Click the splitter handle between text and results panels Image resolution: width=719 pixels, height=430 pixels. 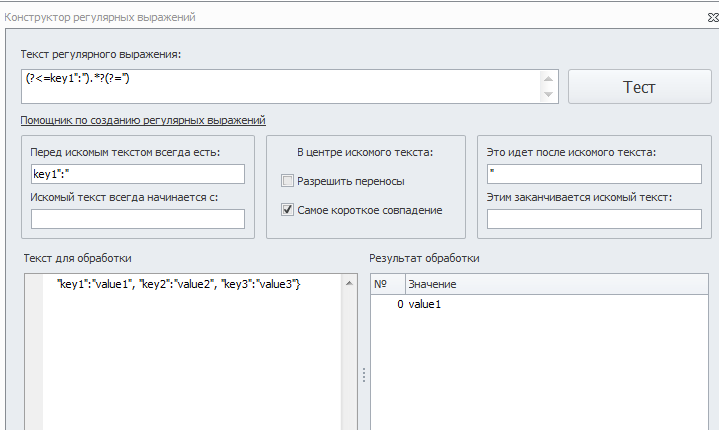tap(364, 375)
